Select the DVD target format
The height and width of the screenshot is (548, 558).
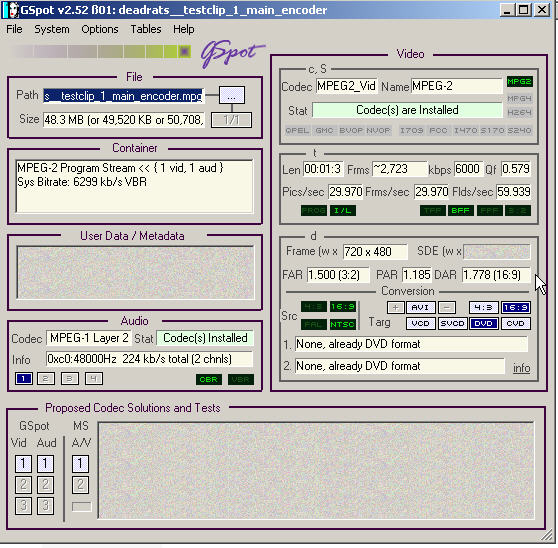484,323
